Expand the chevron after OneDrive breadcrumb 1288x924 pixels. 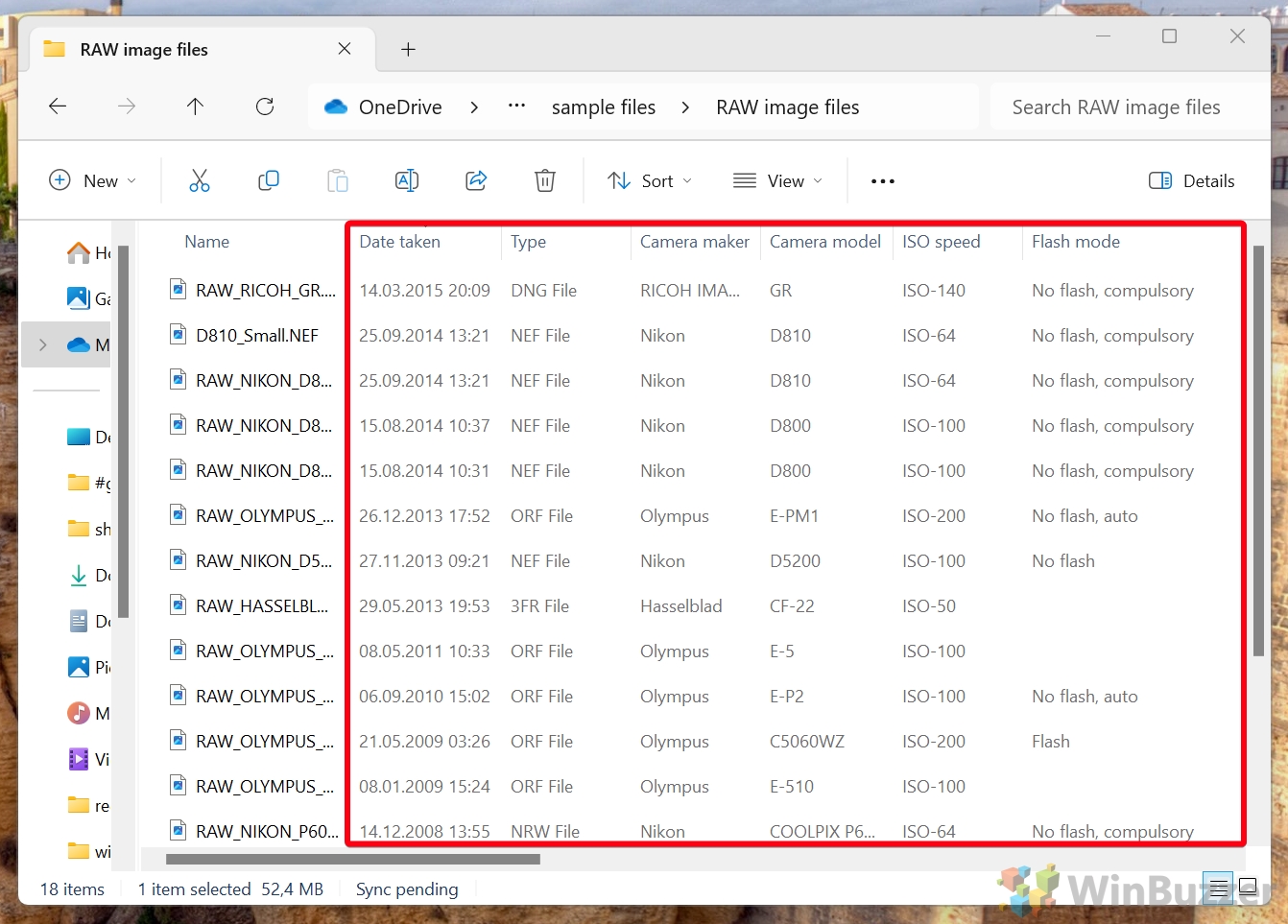tap(474, 107)
